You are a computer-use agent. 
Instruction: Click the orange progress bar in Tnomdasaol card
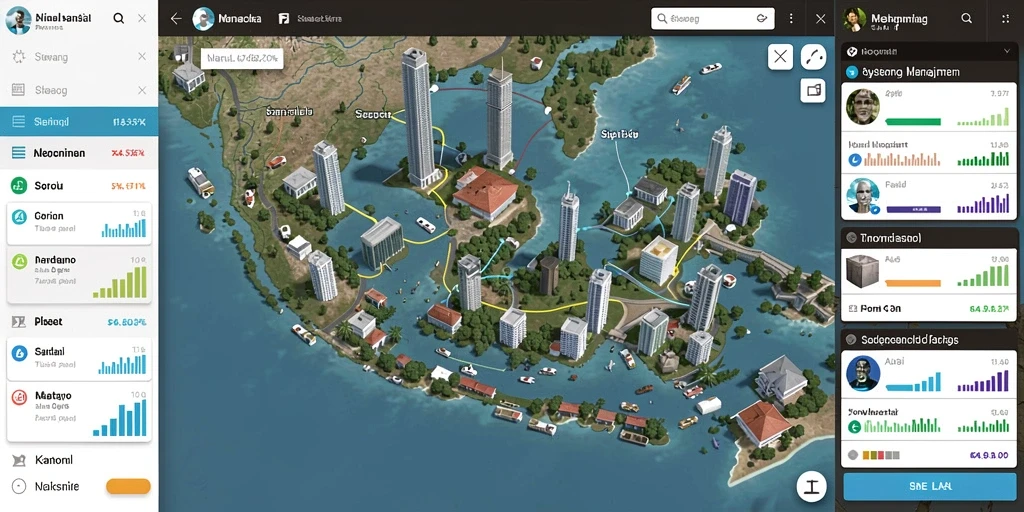coord(912,283)
